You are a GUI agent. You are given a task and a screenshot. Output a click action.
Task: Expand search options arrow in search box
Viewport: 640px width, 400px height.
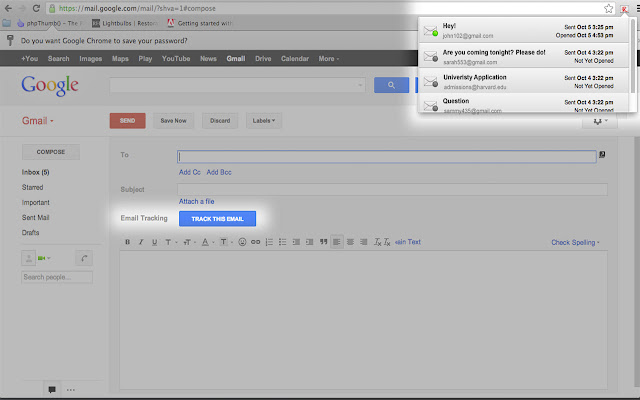pos(360,85)
